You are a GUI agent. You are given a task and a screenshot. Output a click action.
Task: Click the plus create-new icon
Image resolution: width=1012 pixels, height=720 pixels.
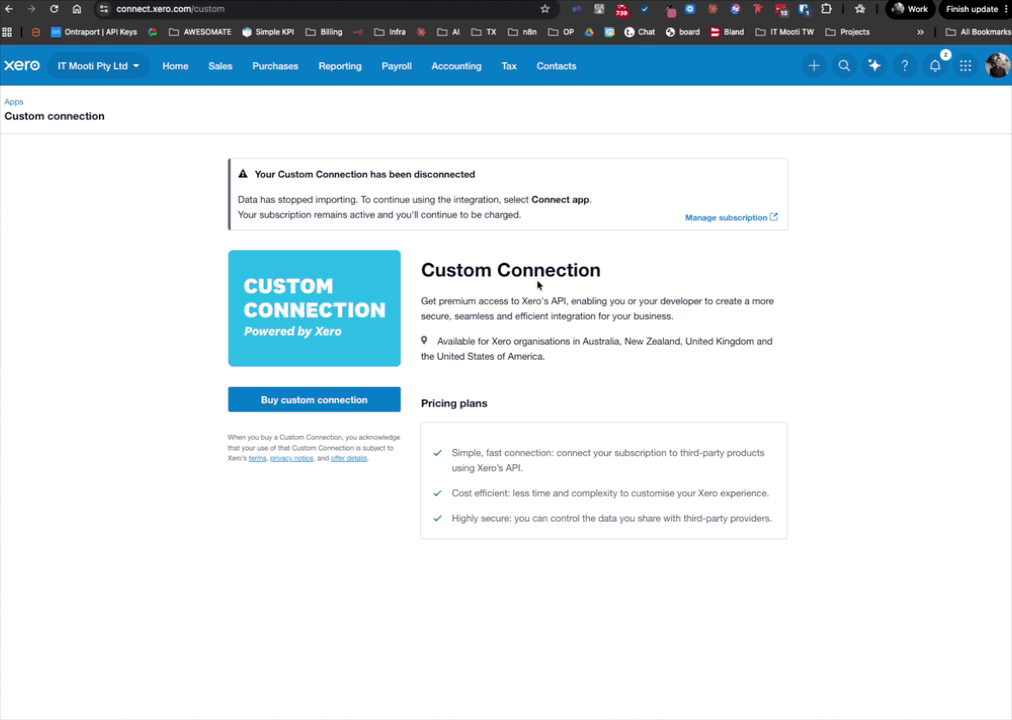click(x=814, y=66)
